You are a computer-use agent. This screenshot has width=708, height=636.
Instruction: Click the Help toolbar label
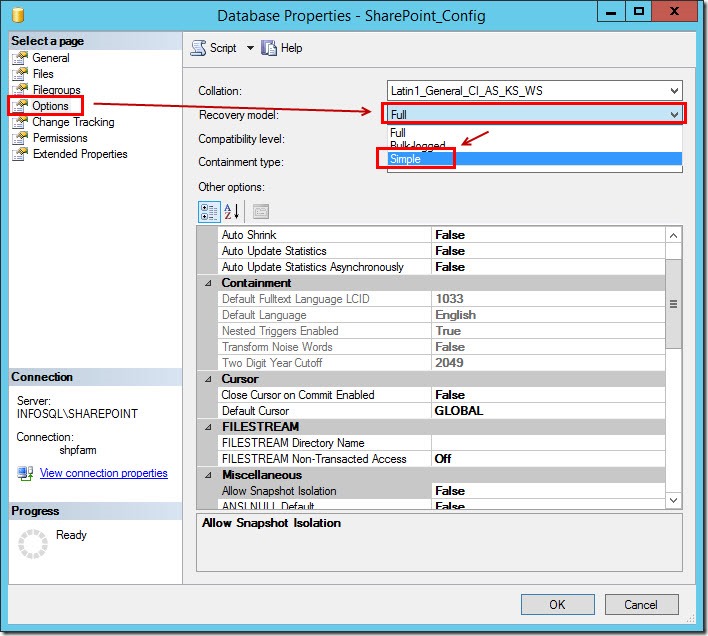[291, 48]
